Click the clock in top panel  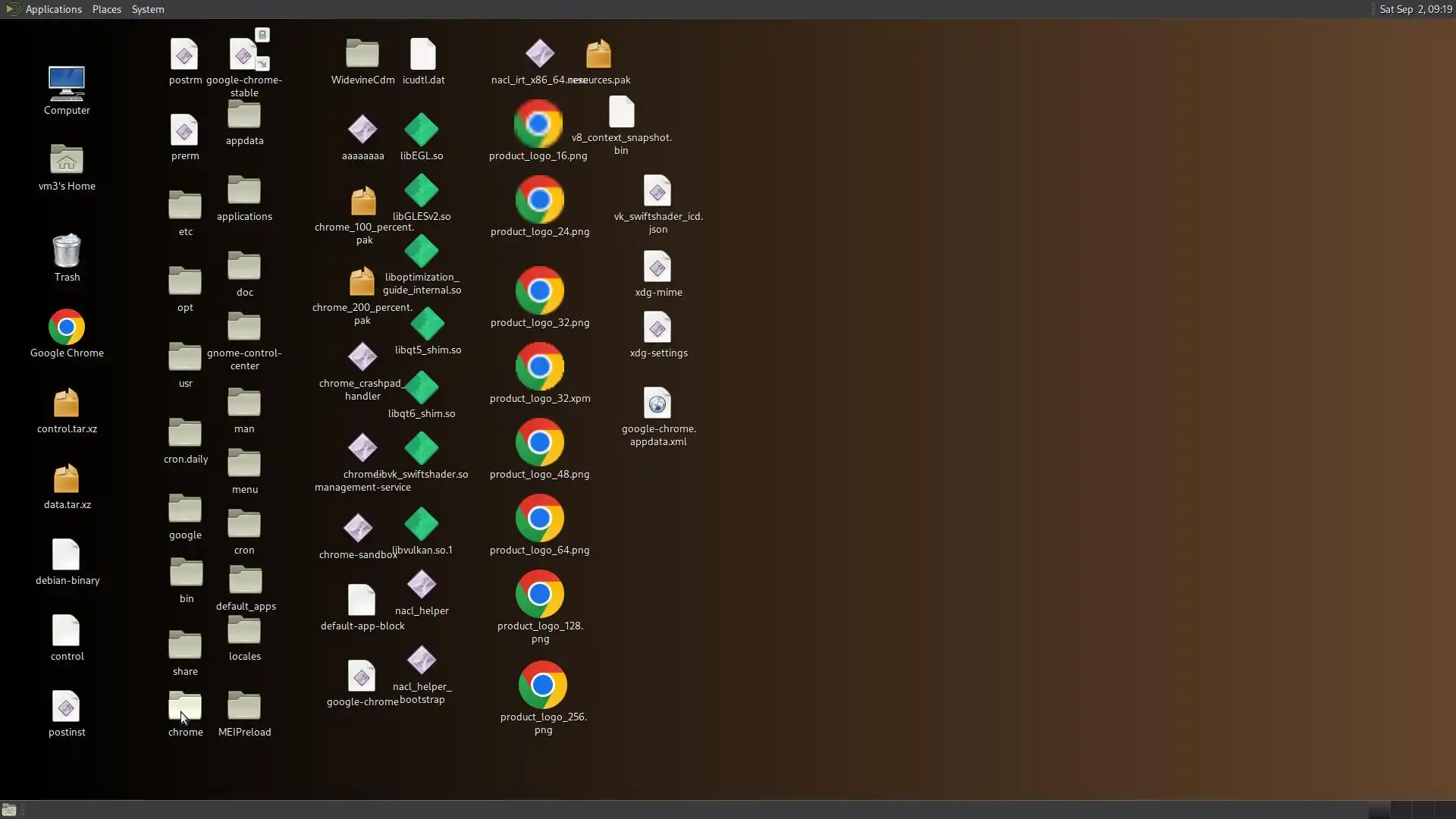pyautogui.click(x=1415, y=9)
